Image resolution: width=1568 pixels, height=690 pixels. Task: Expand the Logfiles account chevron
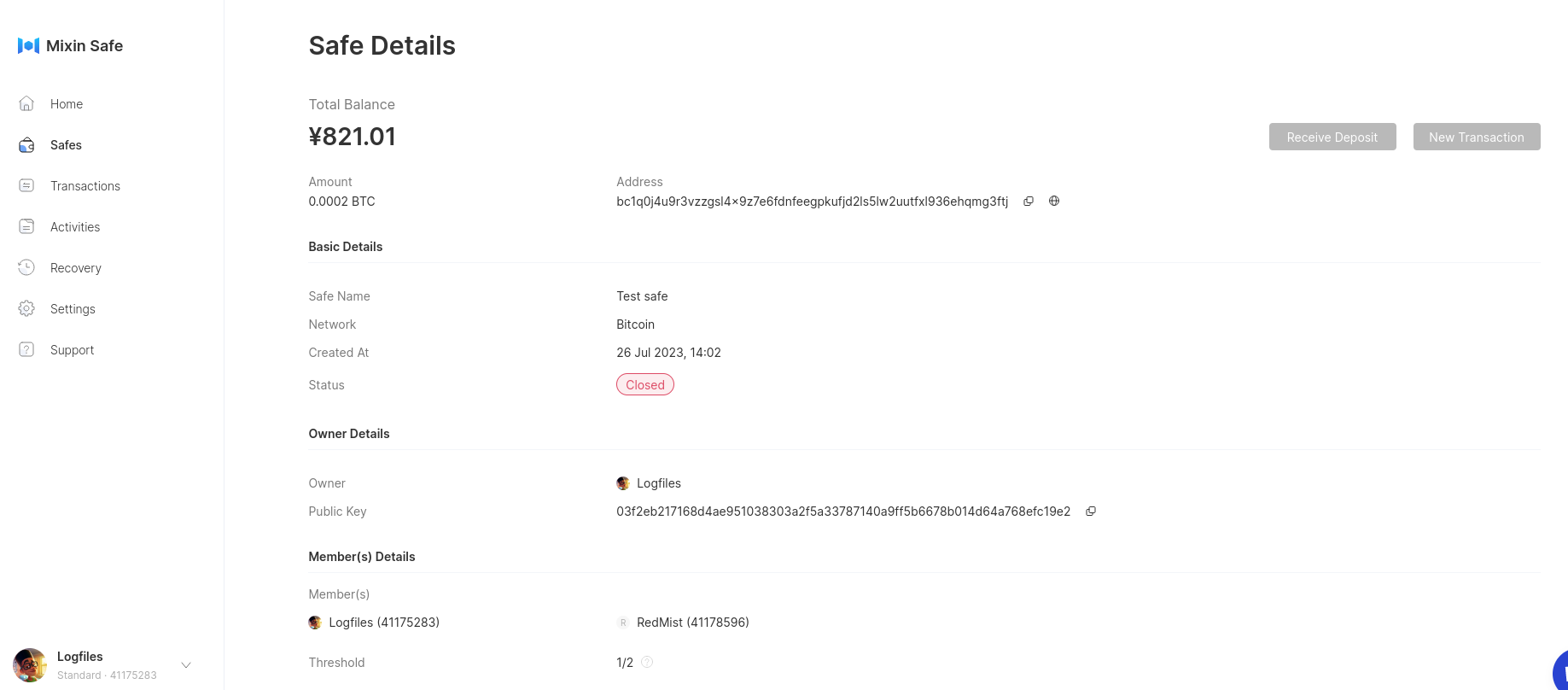186,665
